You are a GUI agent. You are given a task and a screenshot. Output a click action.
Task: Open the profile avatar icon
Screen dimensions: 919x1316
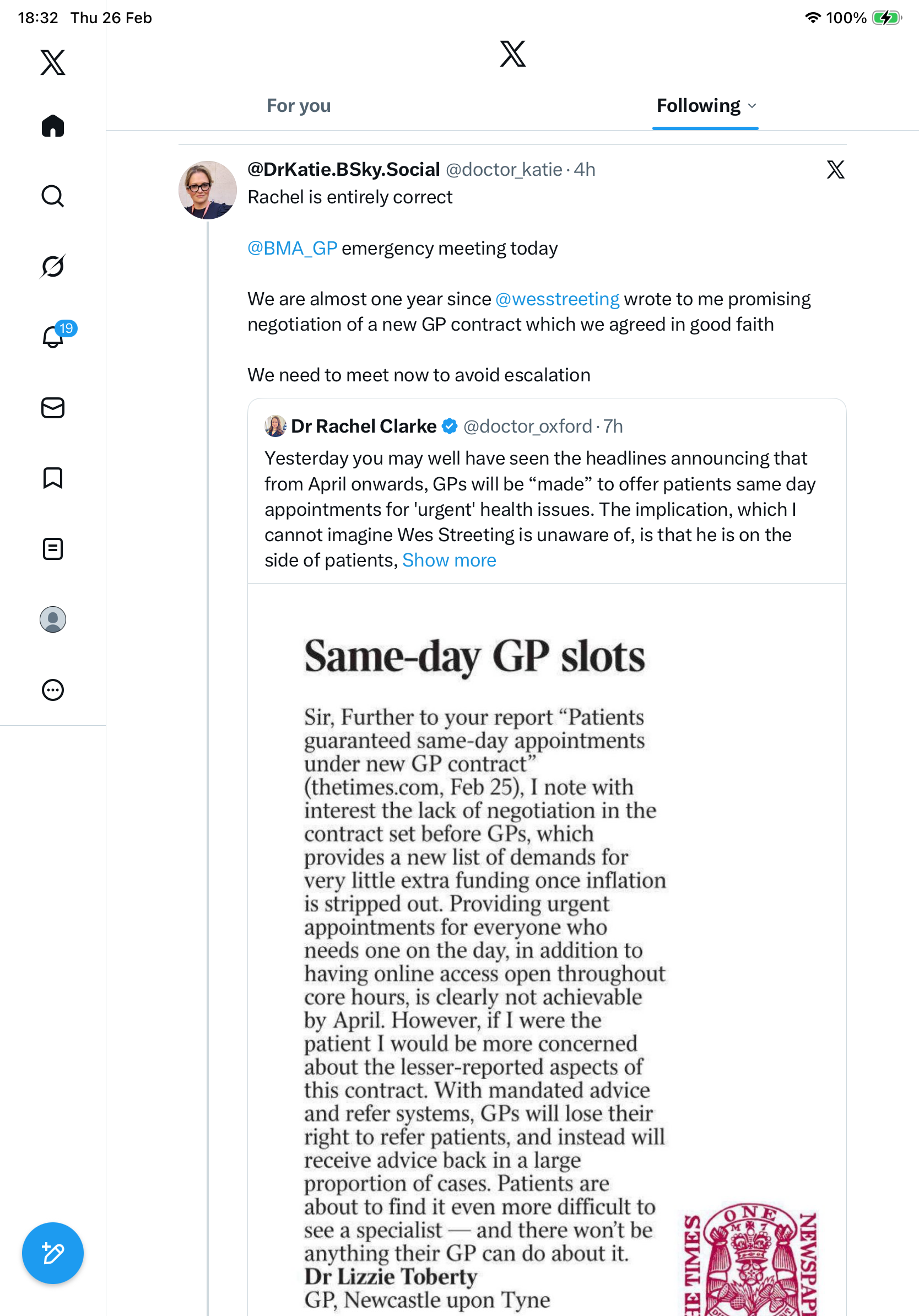pos(53,619)
